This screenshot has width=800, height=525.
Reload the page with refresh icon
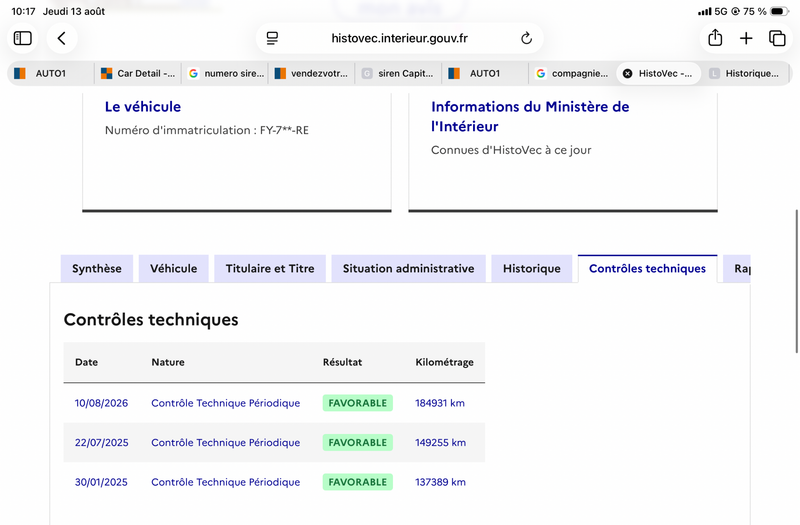[527, 38]
